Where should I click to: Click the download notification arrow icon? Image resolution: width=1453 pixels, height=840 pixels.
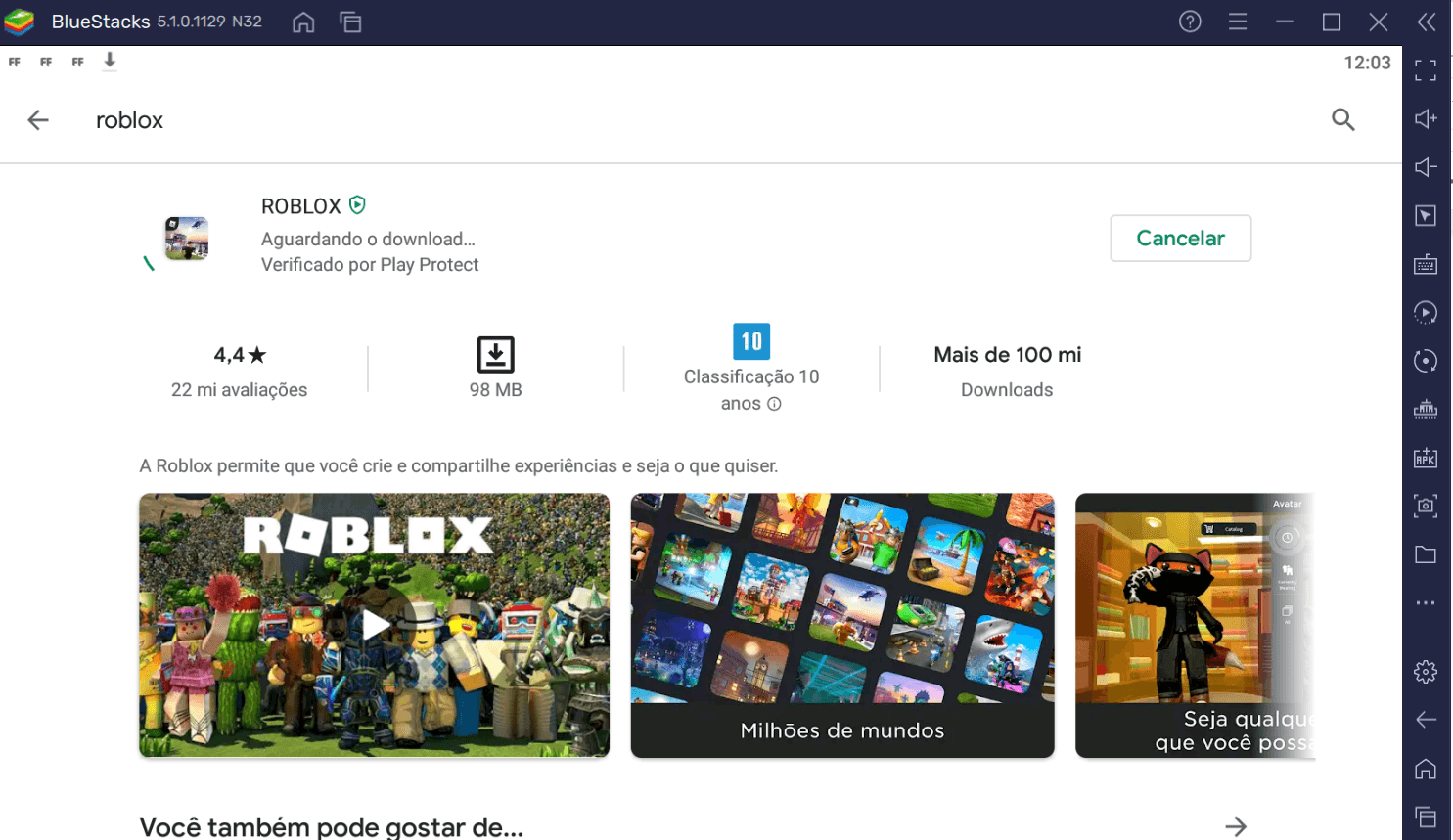click(110, 61)
